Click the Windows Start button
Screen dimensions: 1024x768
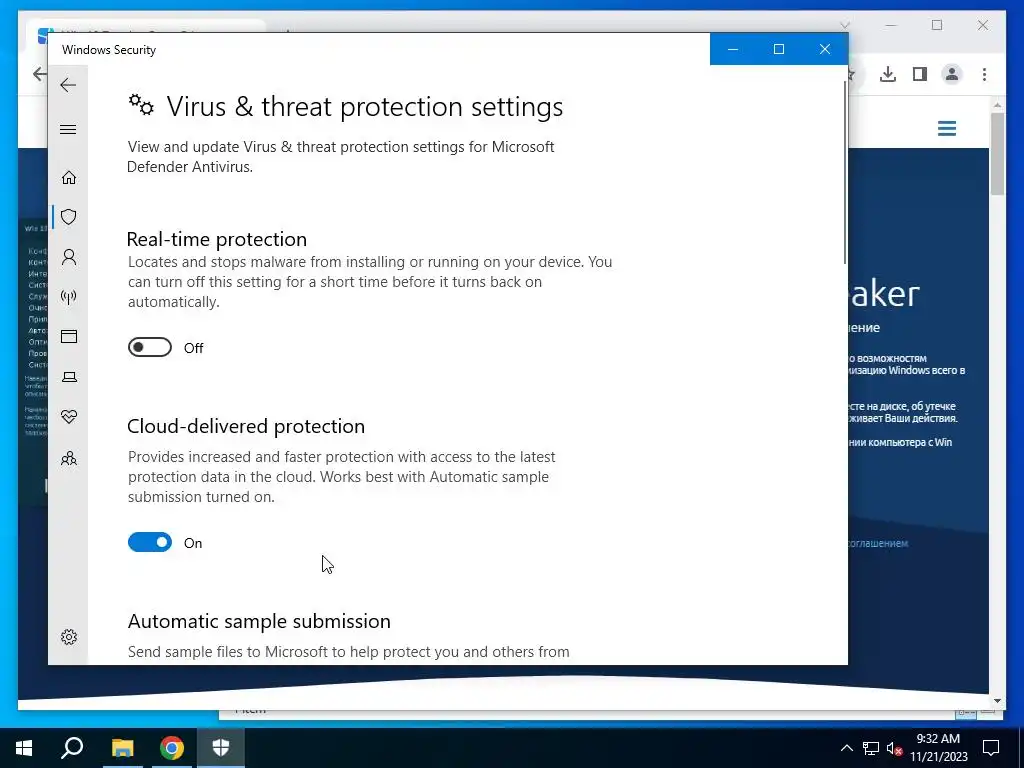pyautogui.click(x=24, y=748)
